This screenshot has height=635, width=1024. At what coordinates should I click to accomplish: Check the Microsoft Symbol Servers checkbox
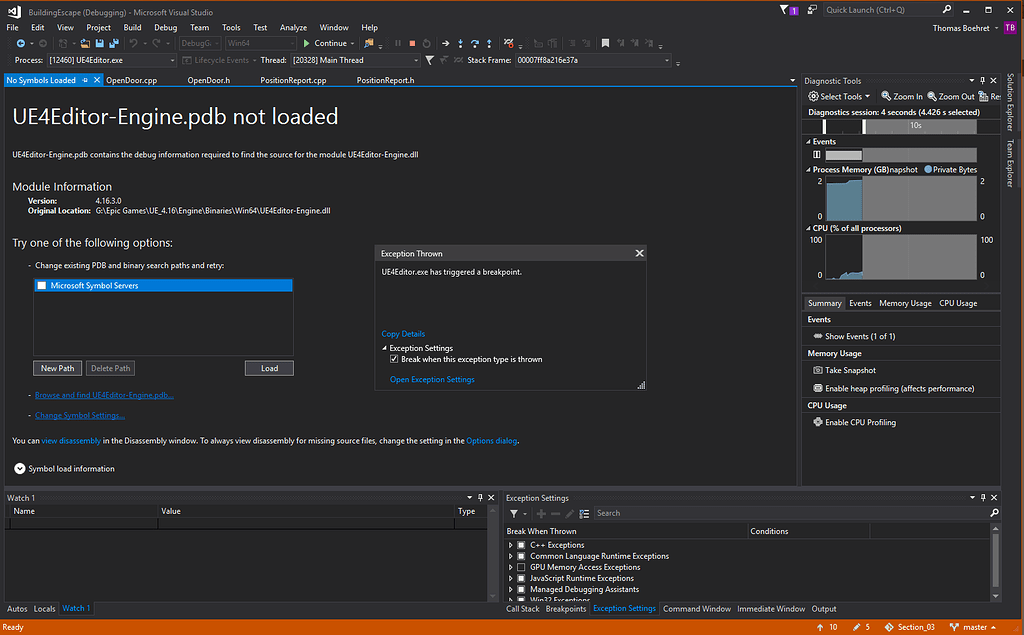pyautogui.click(x=40, y=285)
